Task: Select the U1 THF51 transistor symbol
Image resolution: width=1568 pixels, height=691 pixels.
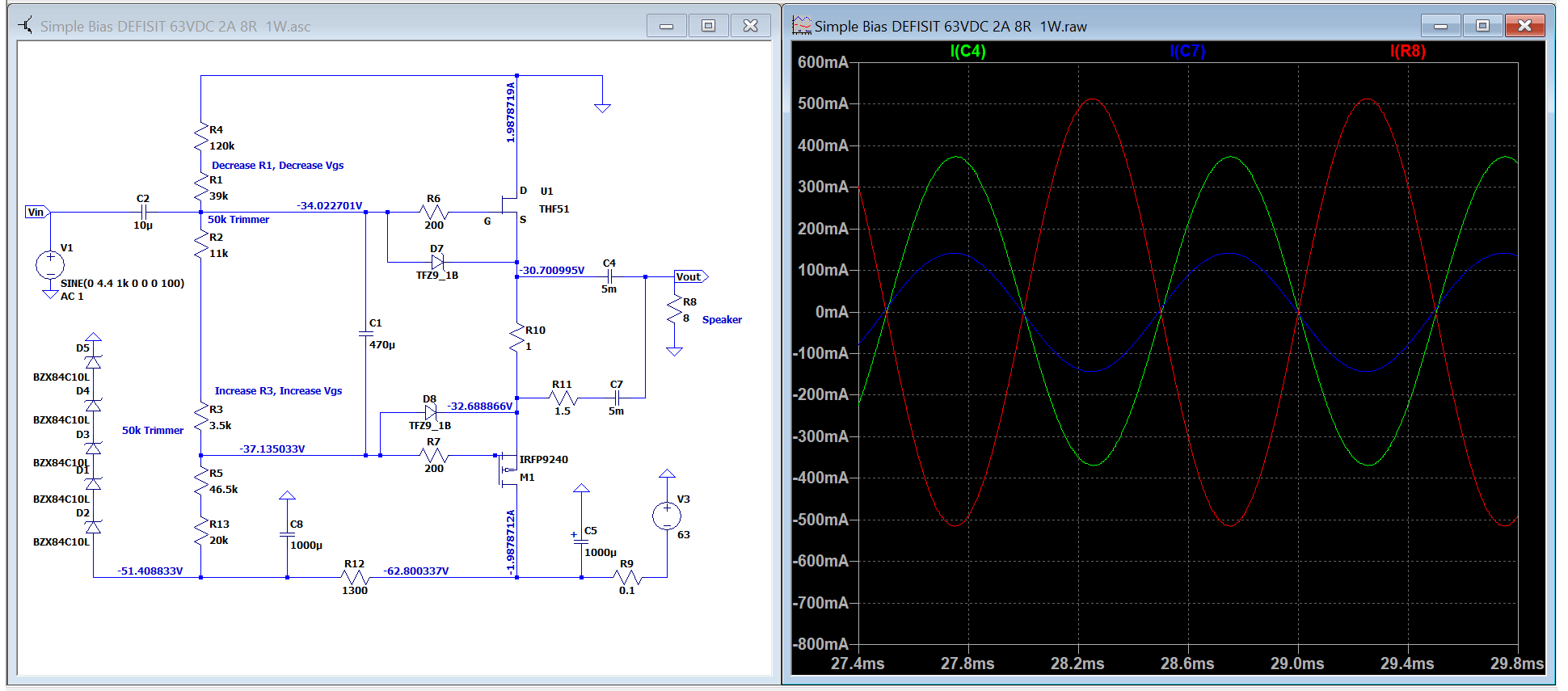Action: point(509,204)
